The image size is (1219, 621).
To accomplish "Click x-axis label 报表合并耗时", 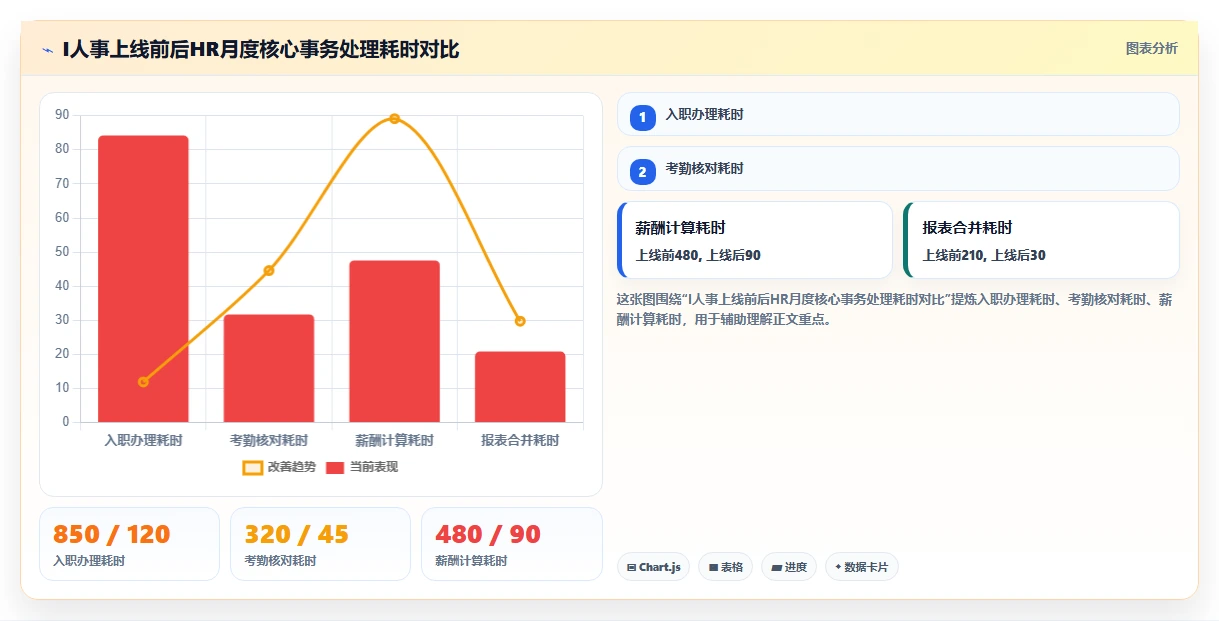I will tap(520, 440).
